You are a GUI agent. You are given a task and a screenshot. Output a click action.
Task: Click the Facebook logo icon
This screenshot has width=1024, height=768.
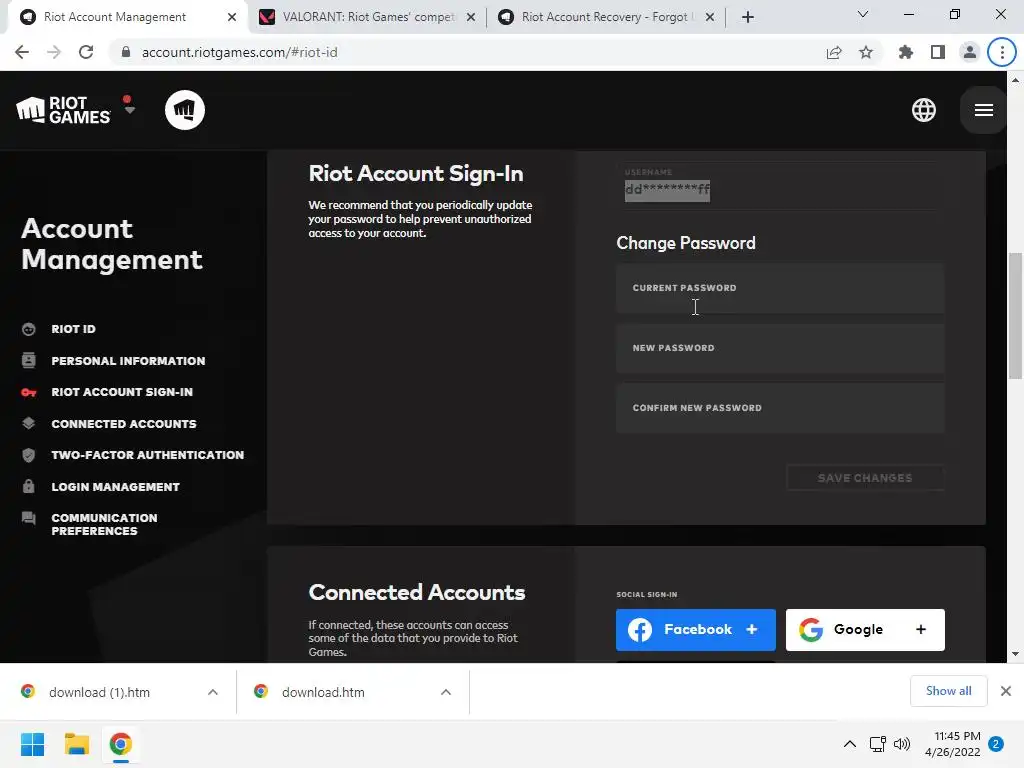tap(640, 630)
